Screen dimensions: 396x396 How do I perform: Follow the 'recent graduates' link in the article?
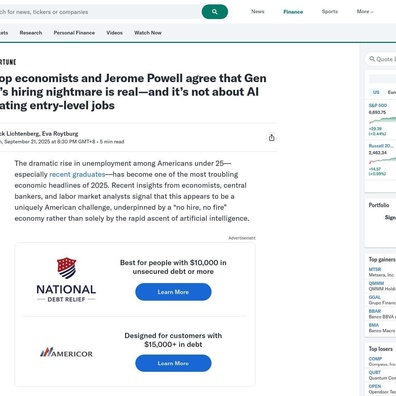coord(77,174)
